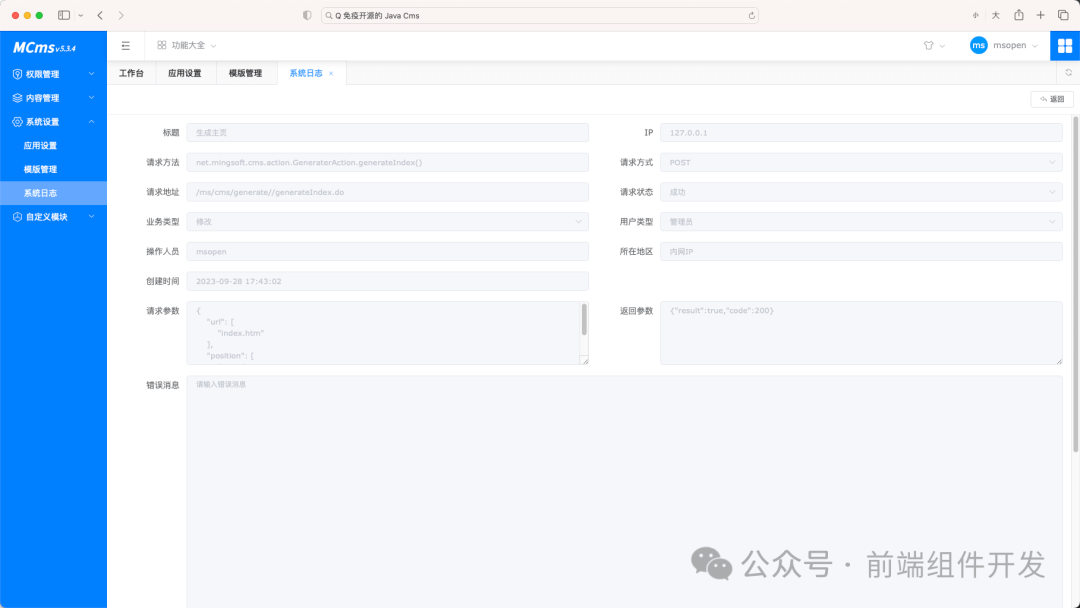Viewport: 1080px width, 608px height.
Task: Click the theme shirt icon
Action: tap(928, 45)
